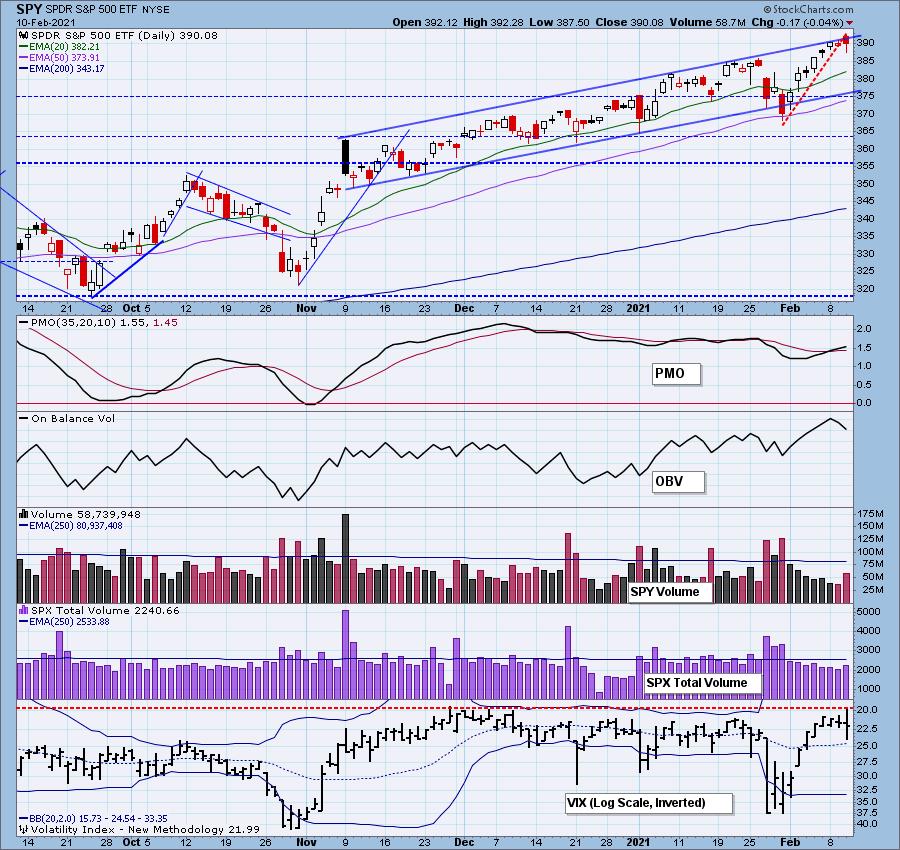Screen dimensions: 900x850
Task: Click the bar icon beside Volume 58,739,948
Action: pos(24,514)
